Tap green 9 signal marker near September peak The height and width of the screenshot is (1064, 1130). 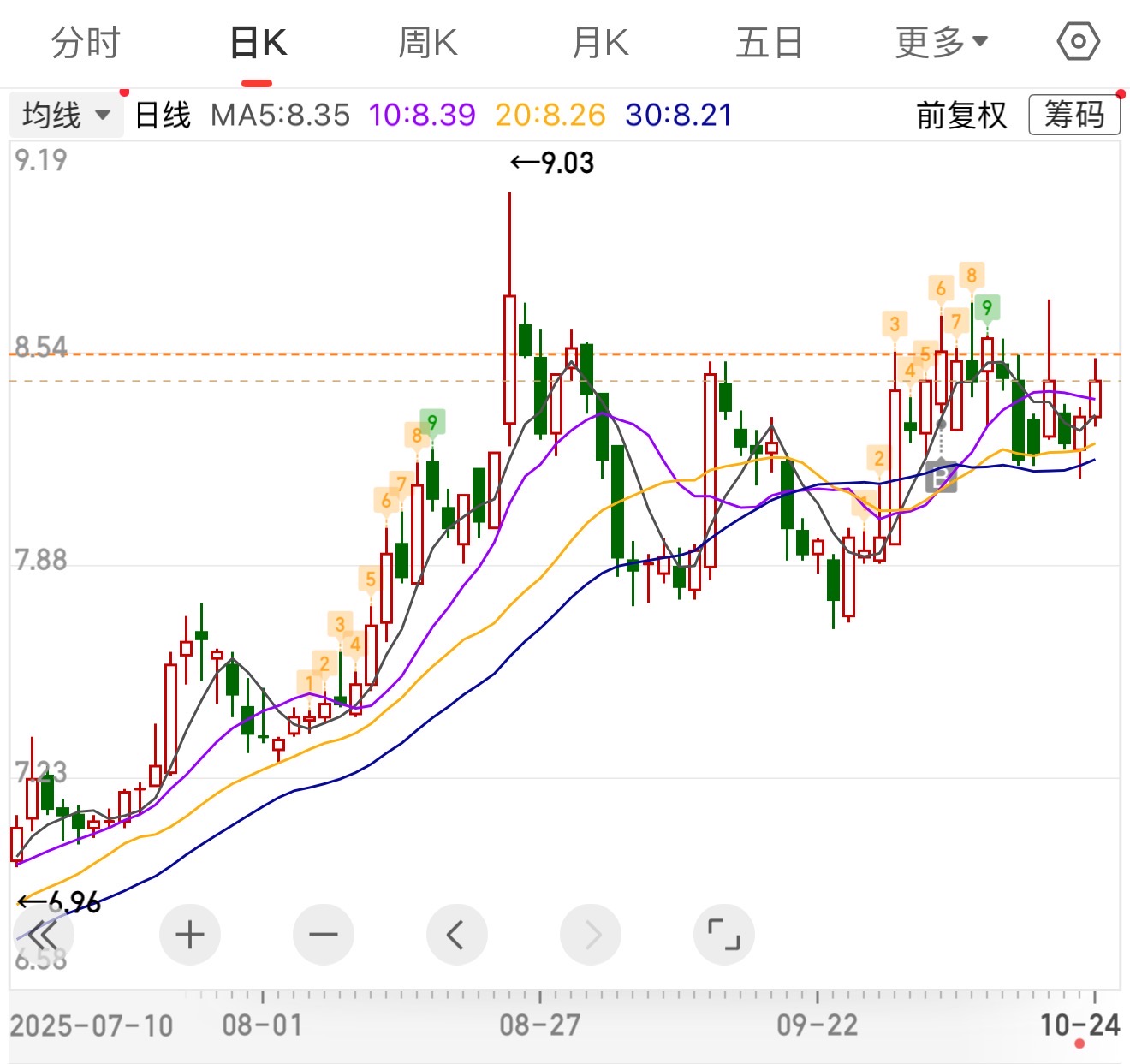tap(987, 307)
